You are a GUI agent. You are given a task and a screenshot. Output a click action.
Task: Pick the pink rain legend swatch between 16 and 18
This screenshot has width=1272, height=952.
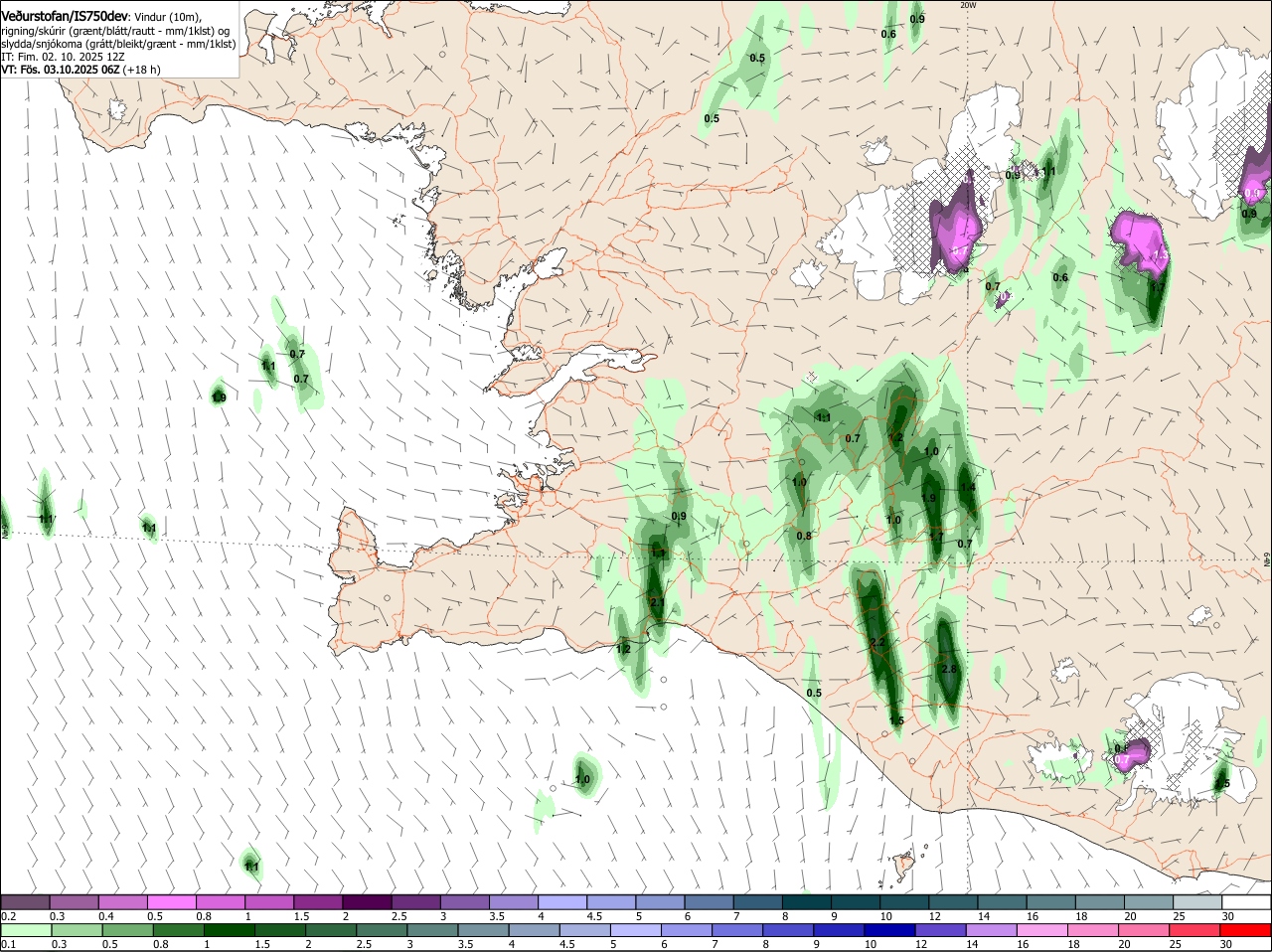1042,930
